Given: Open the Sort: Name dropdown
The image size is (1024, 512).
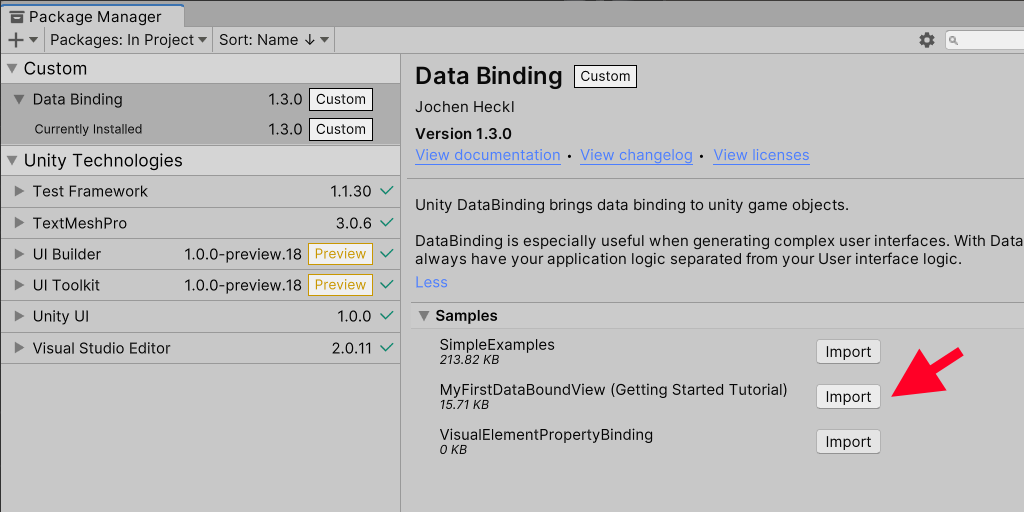Looking at the screenshot, I should 274,40.
